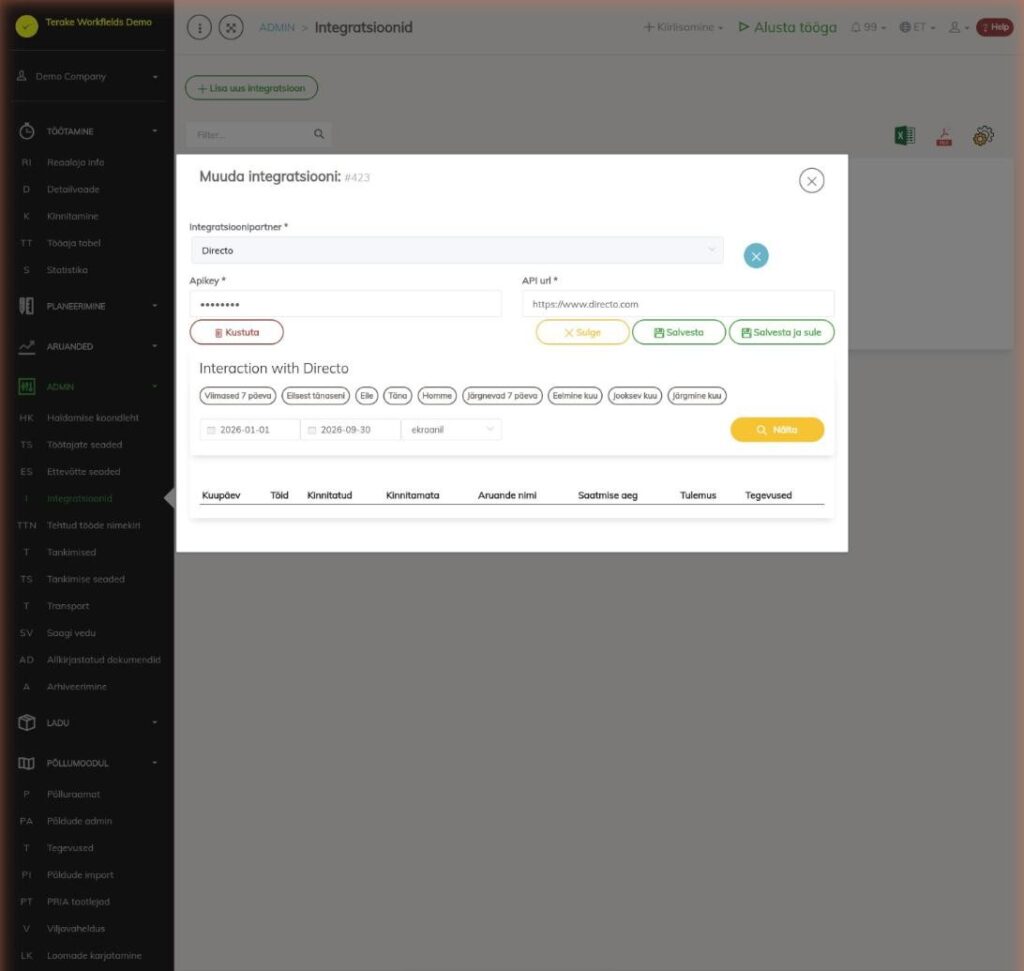Click Lisa uus integratsioon button
This screenshot has width=1024, height=971.
point(251,88)
